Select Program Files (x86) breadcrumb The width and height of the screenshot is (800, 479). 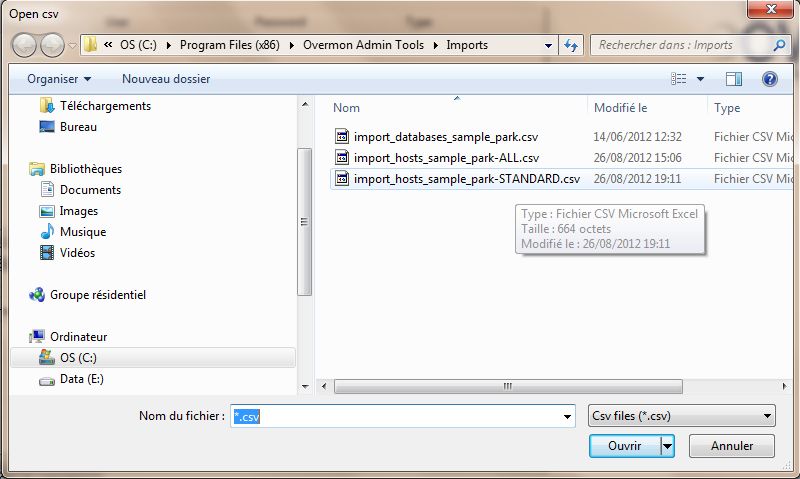tap(230, 45)
